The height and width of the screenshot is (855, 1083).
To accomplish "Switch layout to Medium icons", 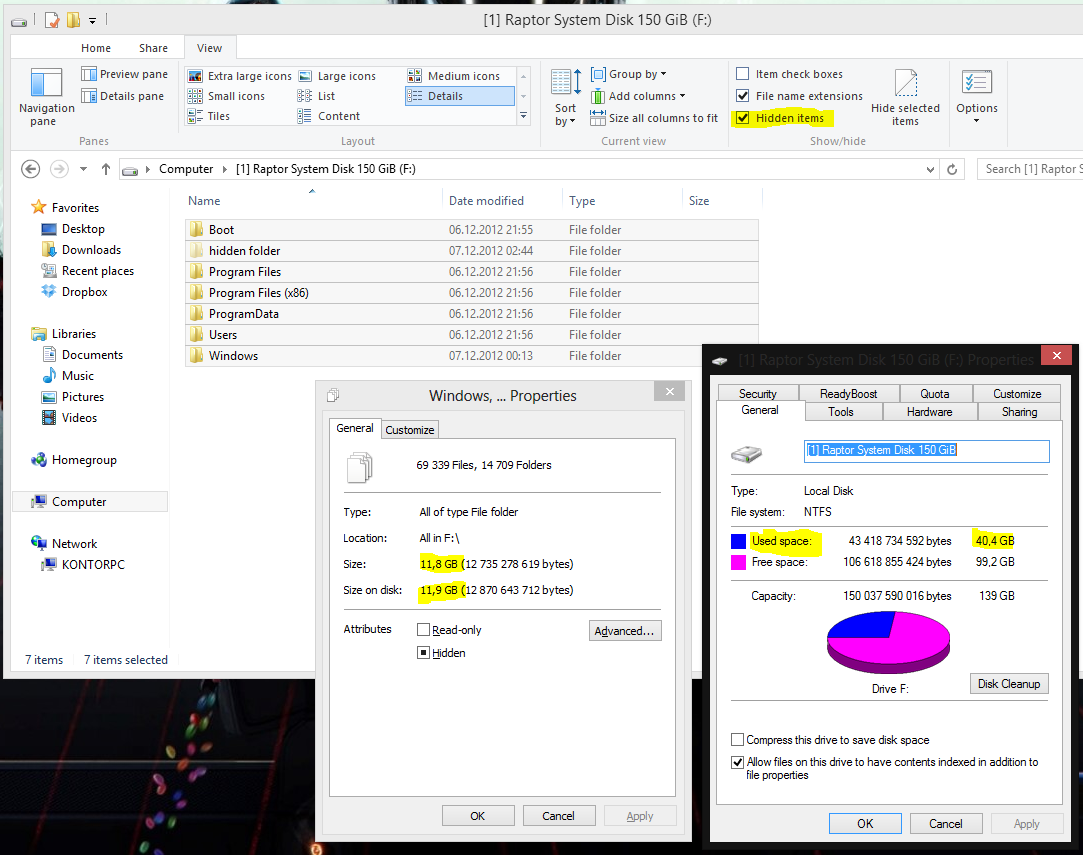I will [x=454, y=76].
